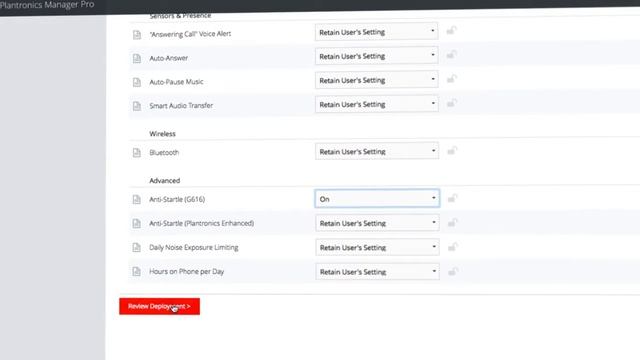Image resolution: width=640 pixels, height=360 pixels.
Task: Click the Auto-Pause Music label
Action: point(176,82)
